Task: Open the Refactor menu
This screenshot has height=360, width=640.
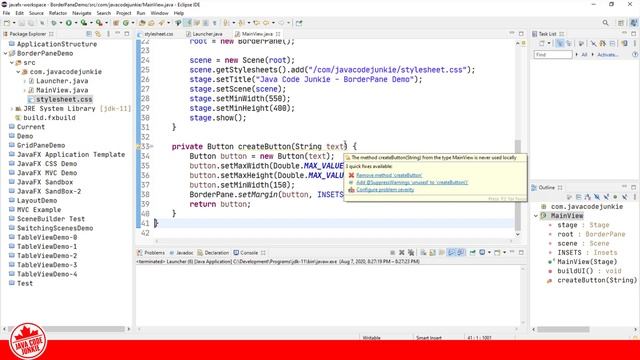Action: [x=58, y=13]
